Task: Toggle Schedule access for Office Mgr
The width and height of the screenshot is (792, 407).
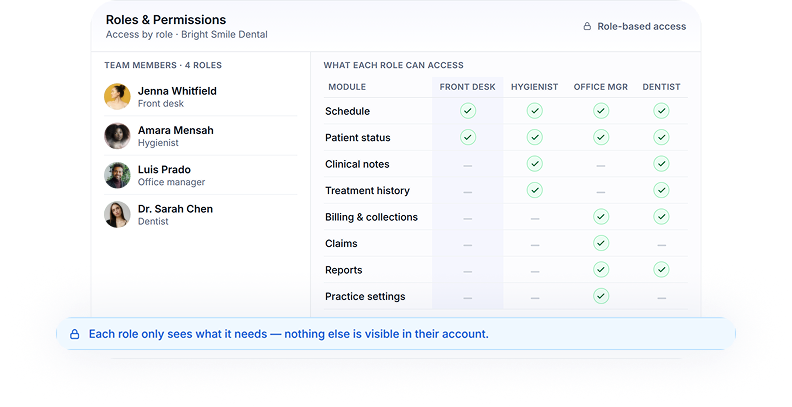Action: tap(601, 111)
